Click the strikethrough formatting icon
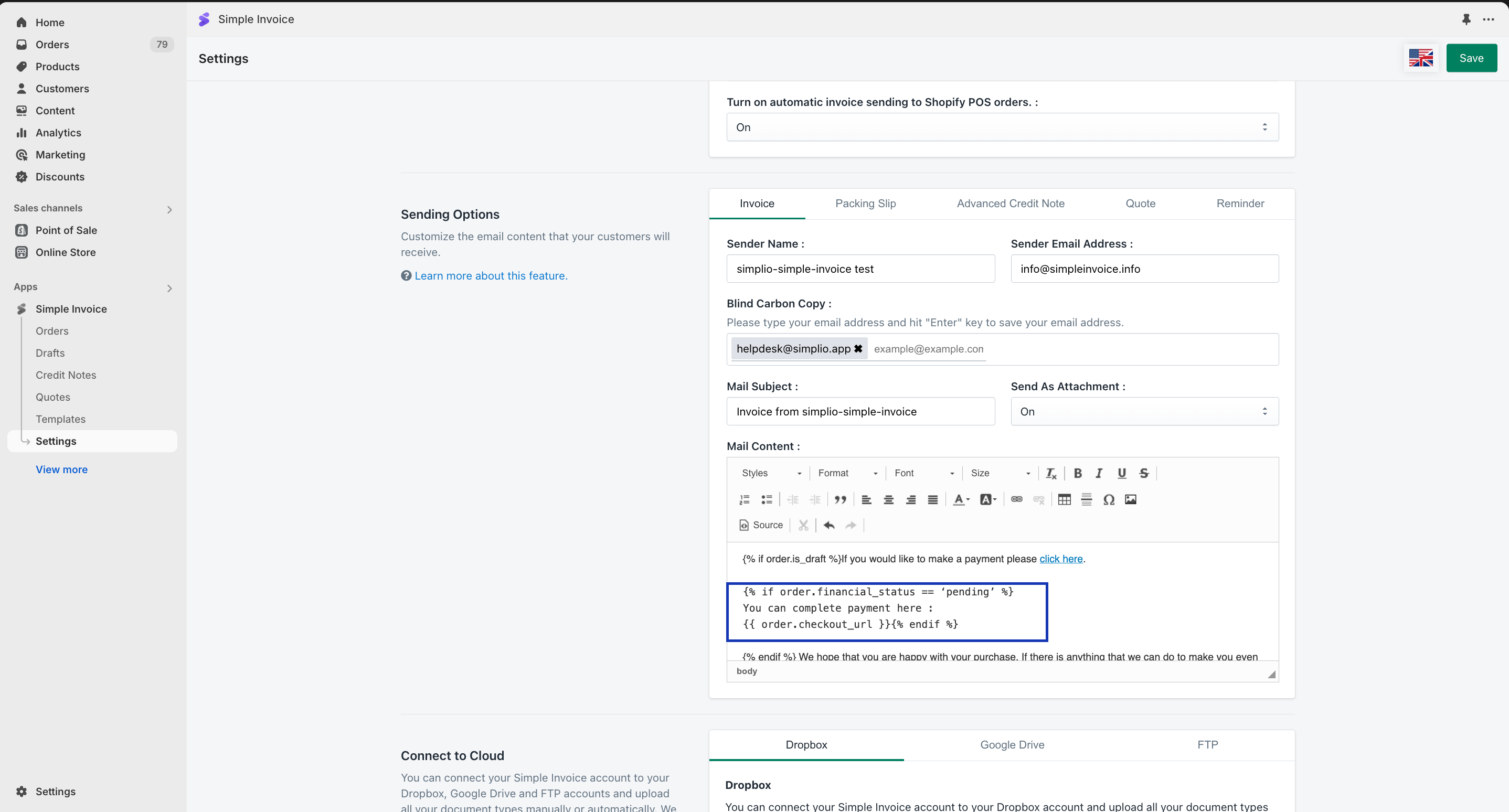Screen dimensions: 1509x812 point(1143,473)
